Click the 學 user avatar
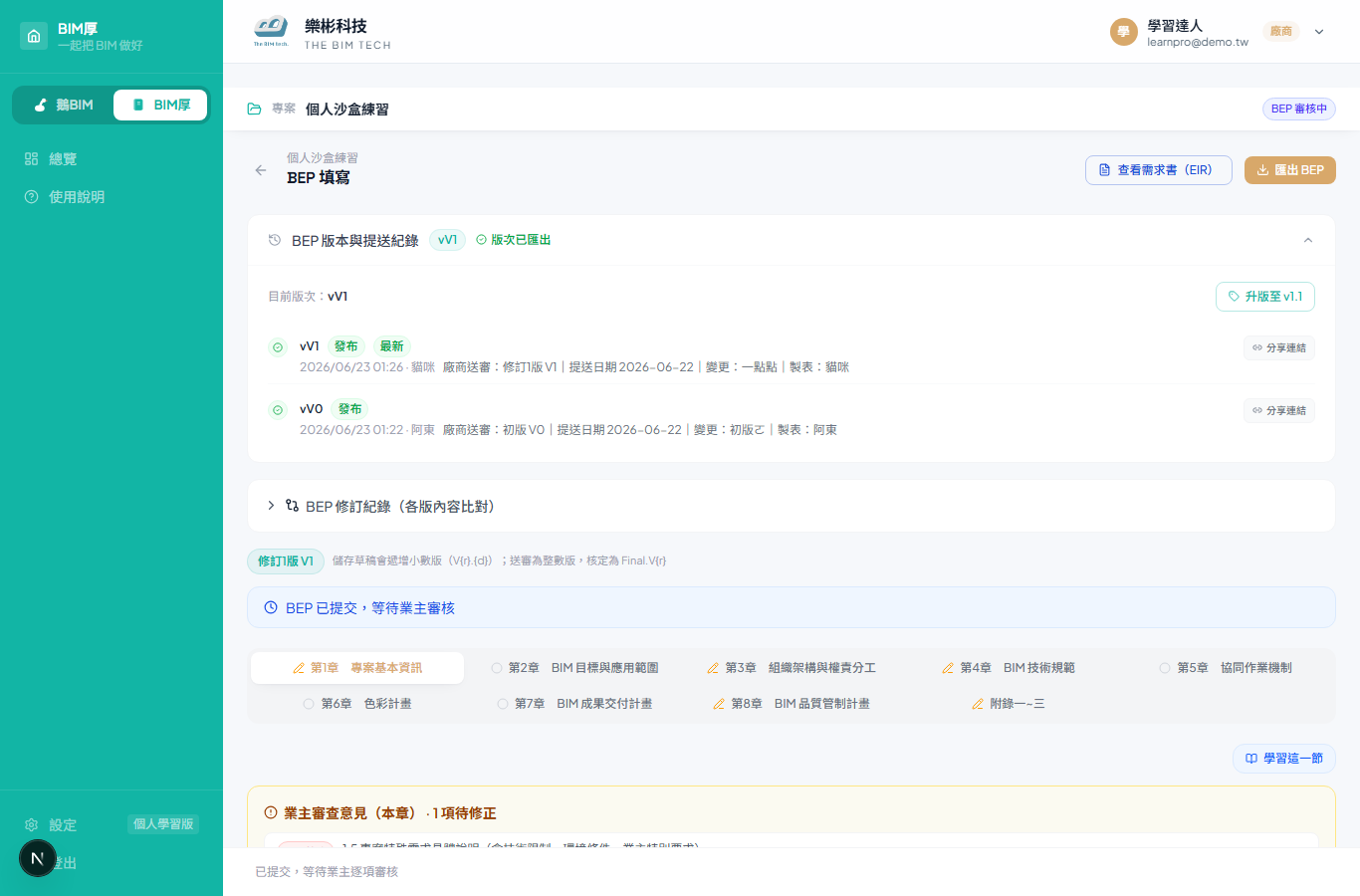 click(1123, 32)
